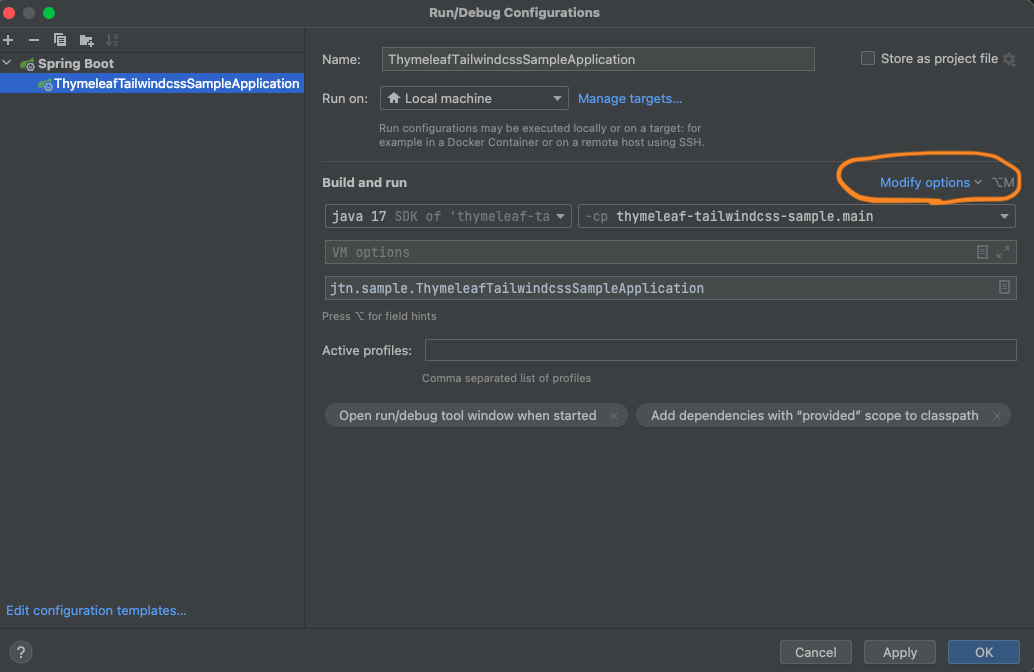The width and height of the screenshot is (1034, 672).
Task: Add a new run configuration
Action: pyautogui.click(x=8, y=40)
